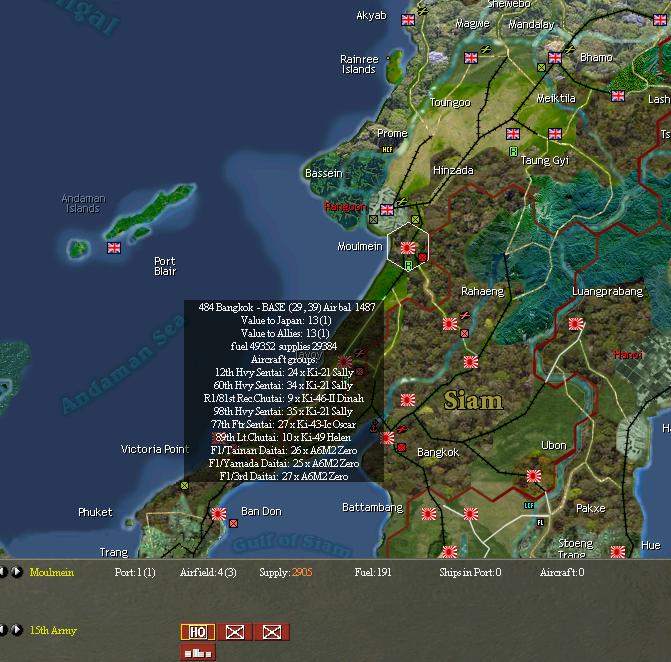Click the British flag near Lashio
Viewport: 671px width, 662px height.
pyautogui.click(x=618, y=96)
